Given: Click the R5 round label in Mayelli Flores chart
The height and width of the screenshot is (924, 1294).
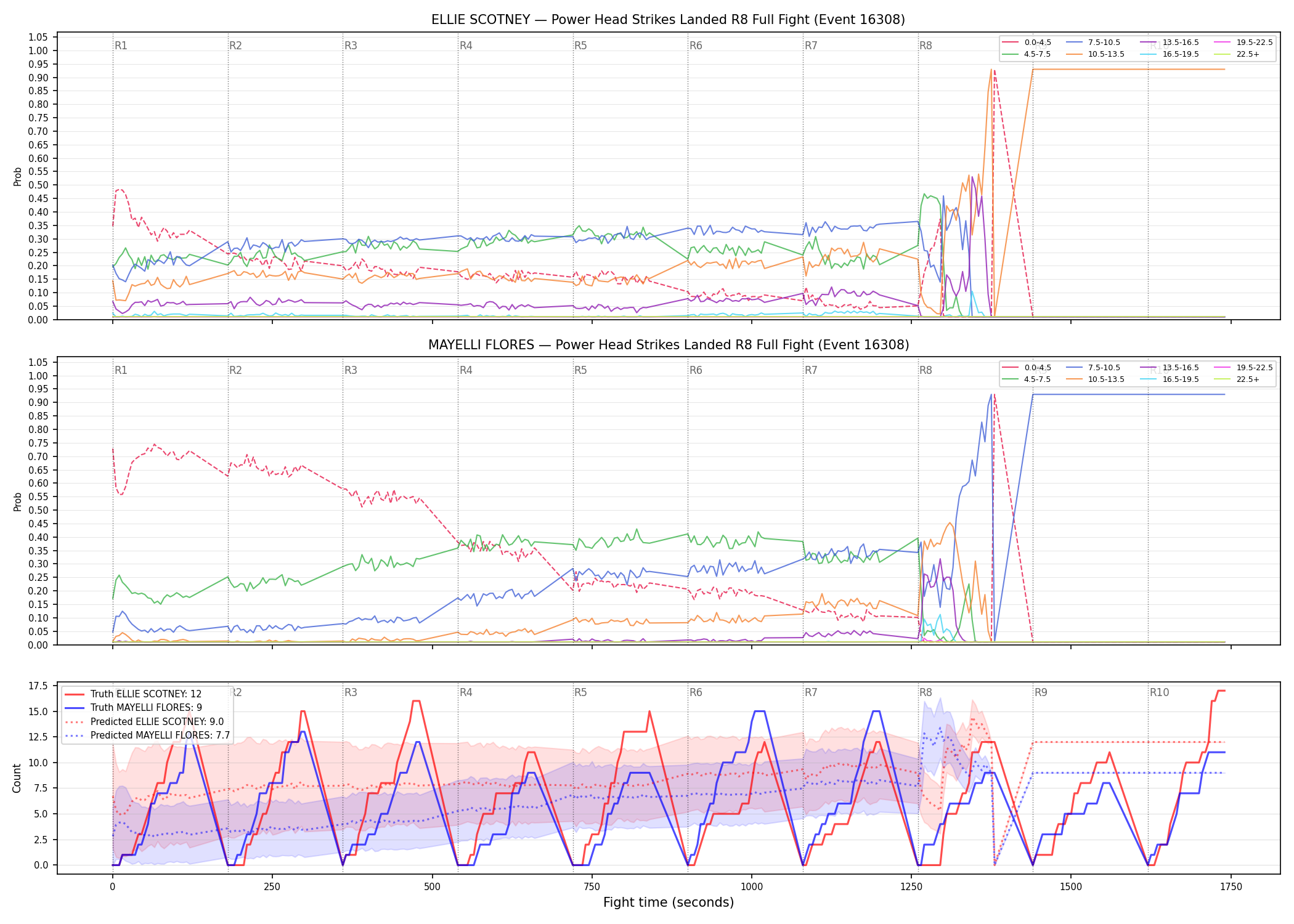Looking at the screenshot, I should pos(580,370).
